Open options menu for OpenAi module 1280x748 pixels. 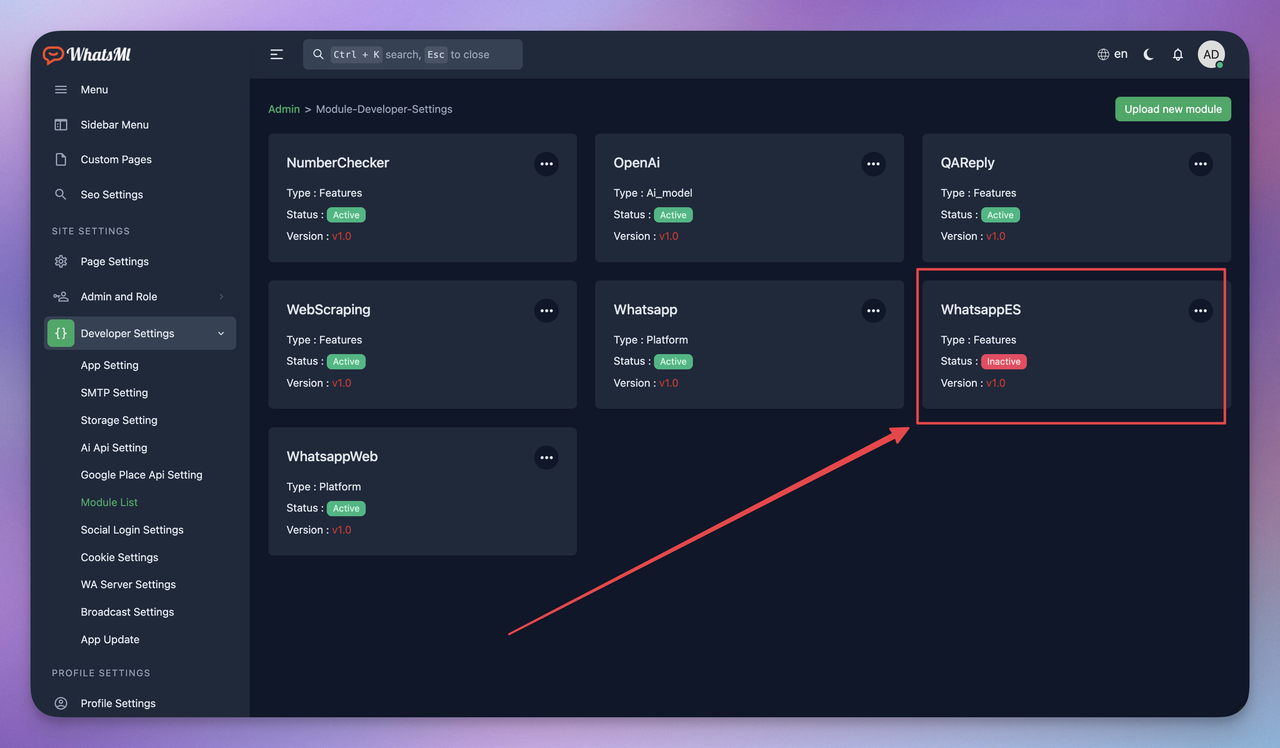pos(873,164)
